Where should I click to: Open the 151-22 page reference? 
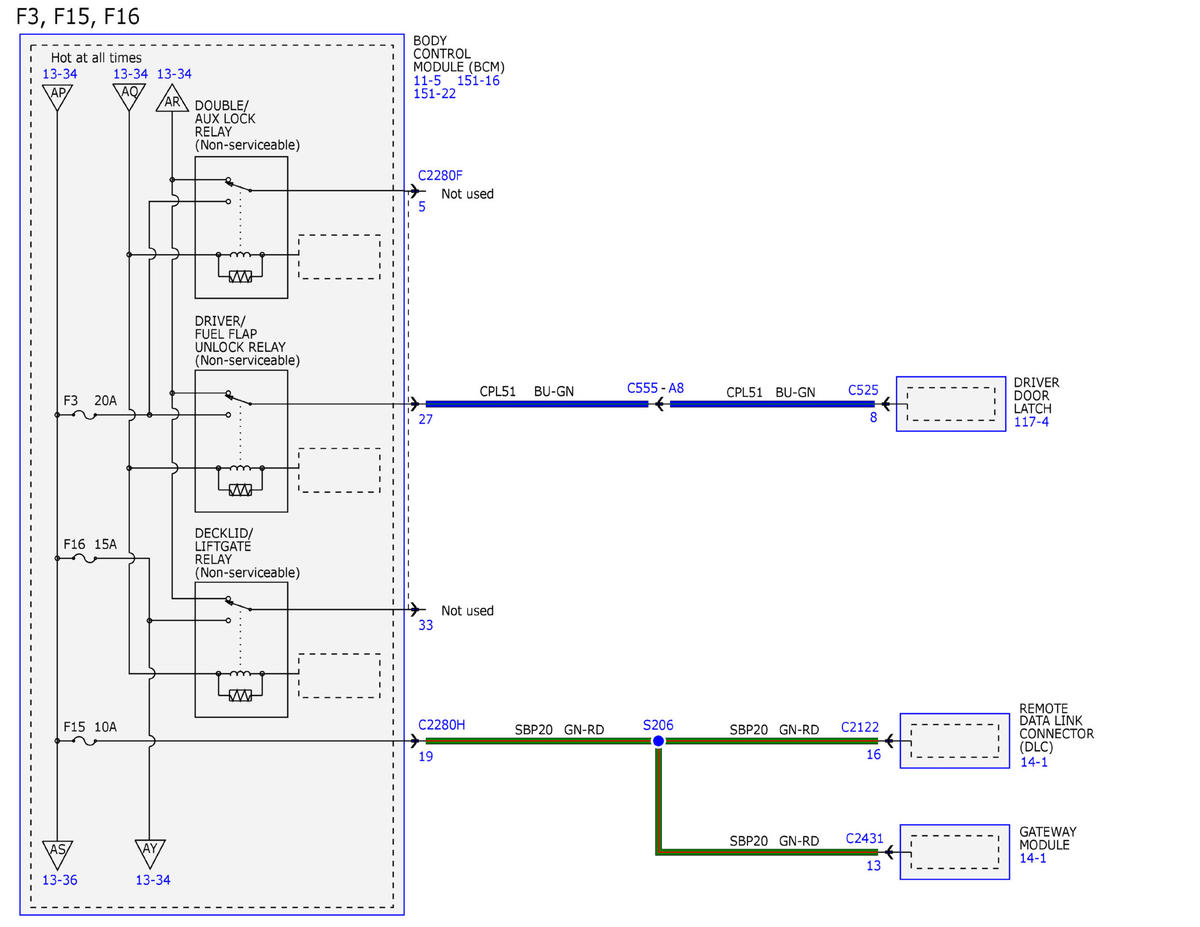coord(435,93)
